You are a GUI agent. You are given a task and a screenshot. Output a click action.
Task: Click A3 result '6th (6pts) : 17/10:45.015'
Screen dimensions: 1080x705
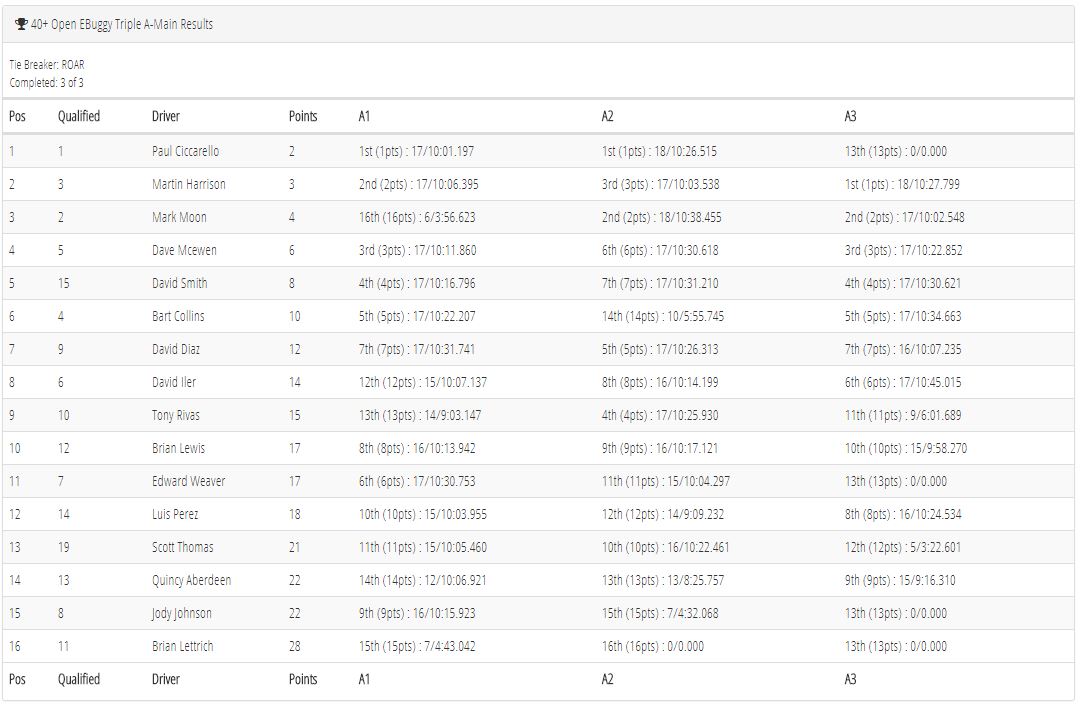(903, 383)
